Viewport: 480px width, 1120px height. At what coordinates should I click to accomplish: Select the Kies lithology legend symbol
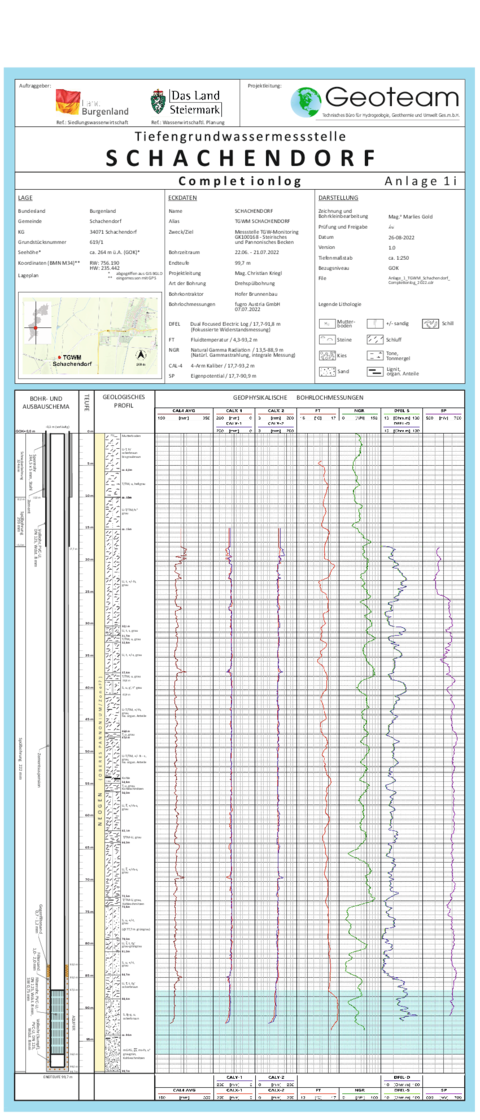[x=326, y=356]
